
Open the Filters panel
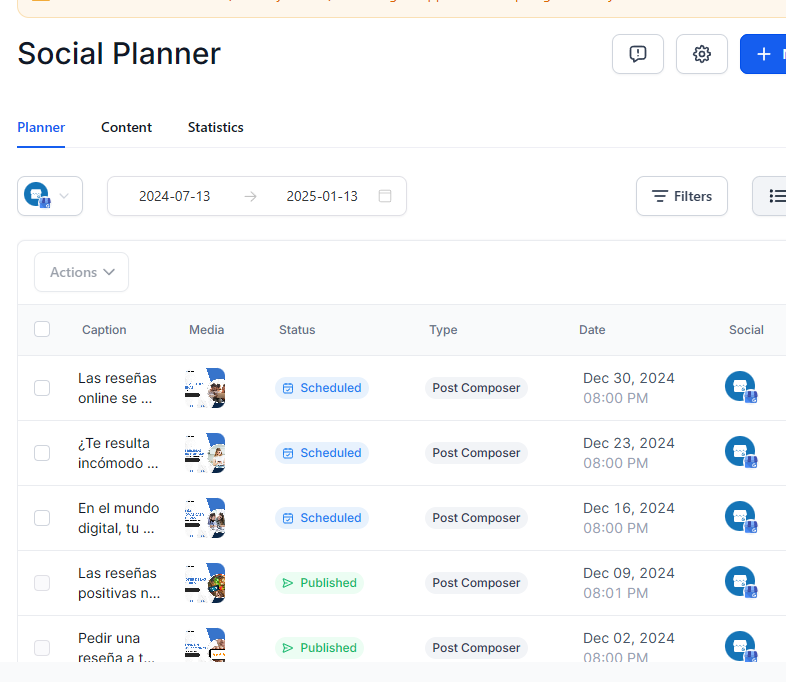pos(682,196)
